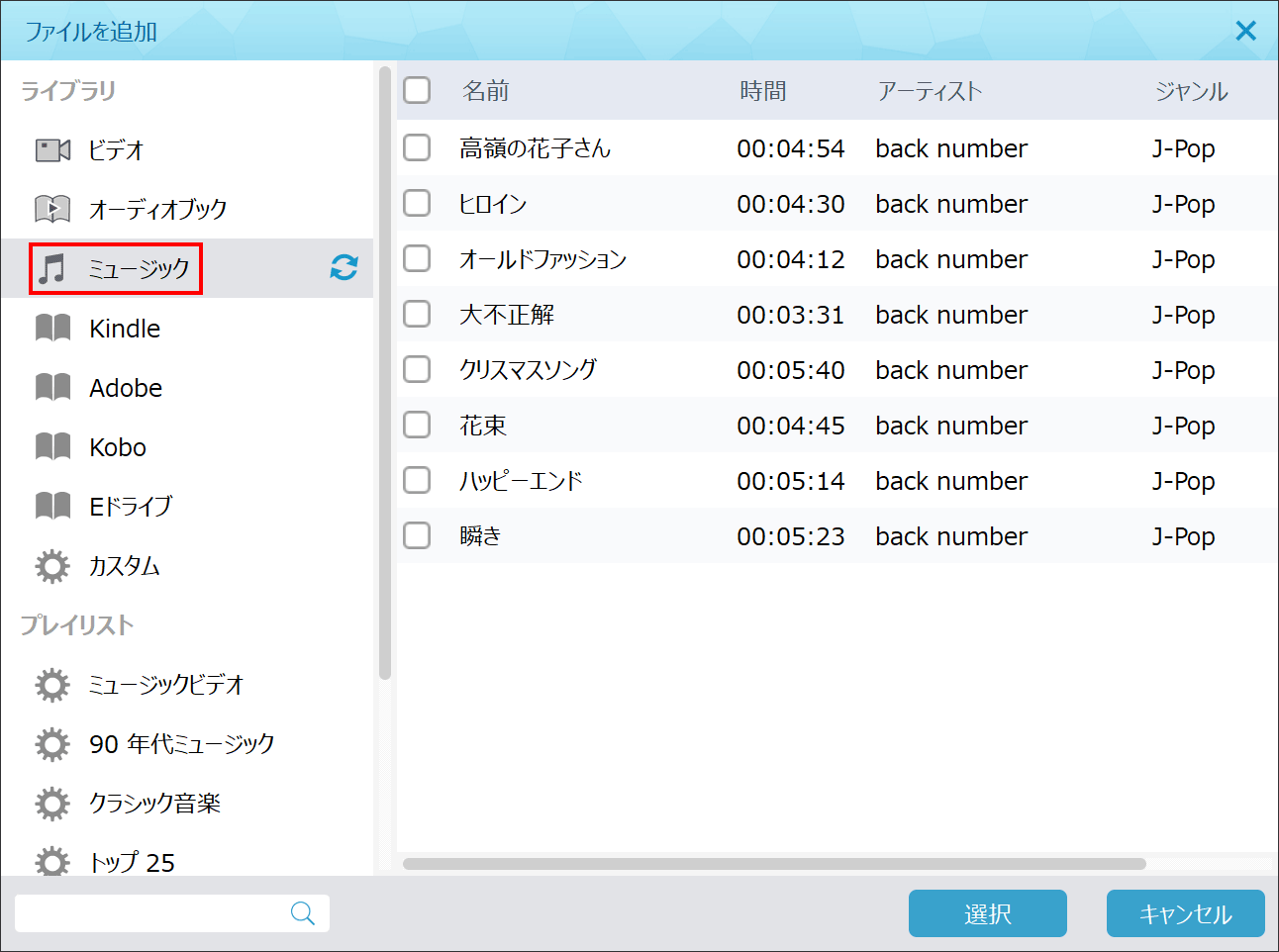Click the video camera icon beside ビデオ
The image size is (1279, 952).
click(x=52, y=150)
